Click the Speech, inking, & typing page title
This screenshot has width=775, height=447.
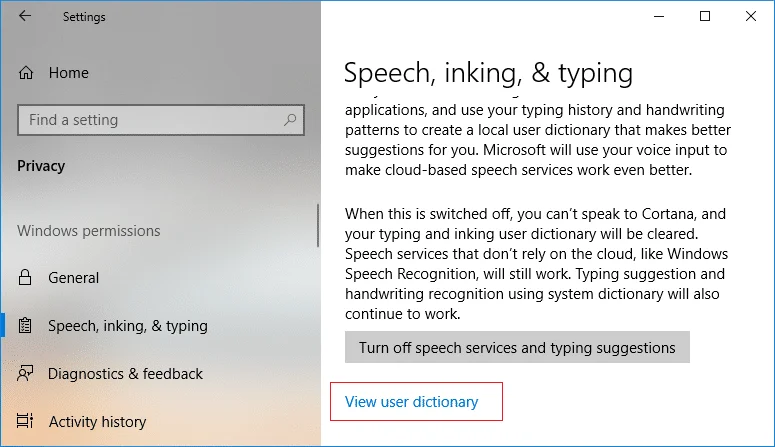pyautogui.click(x=488, y=73)
